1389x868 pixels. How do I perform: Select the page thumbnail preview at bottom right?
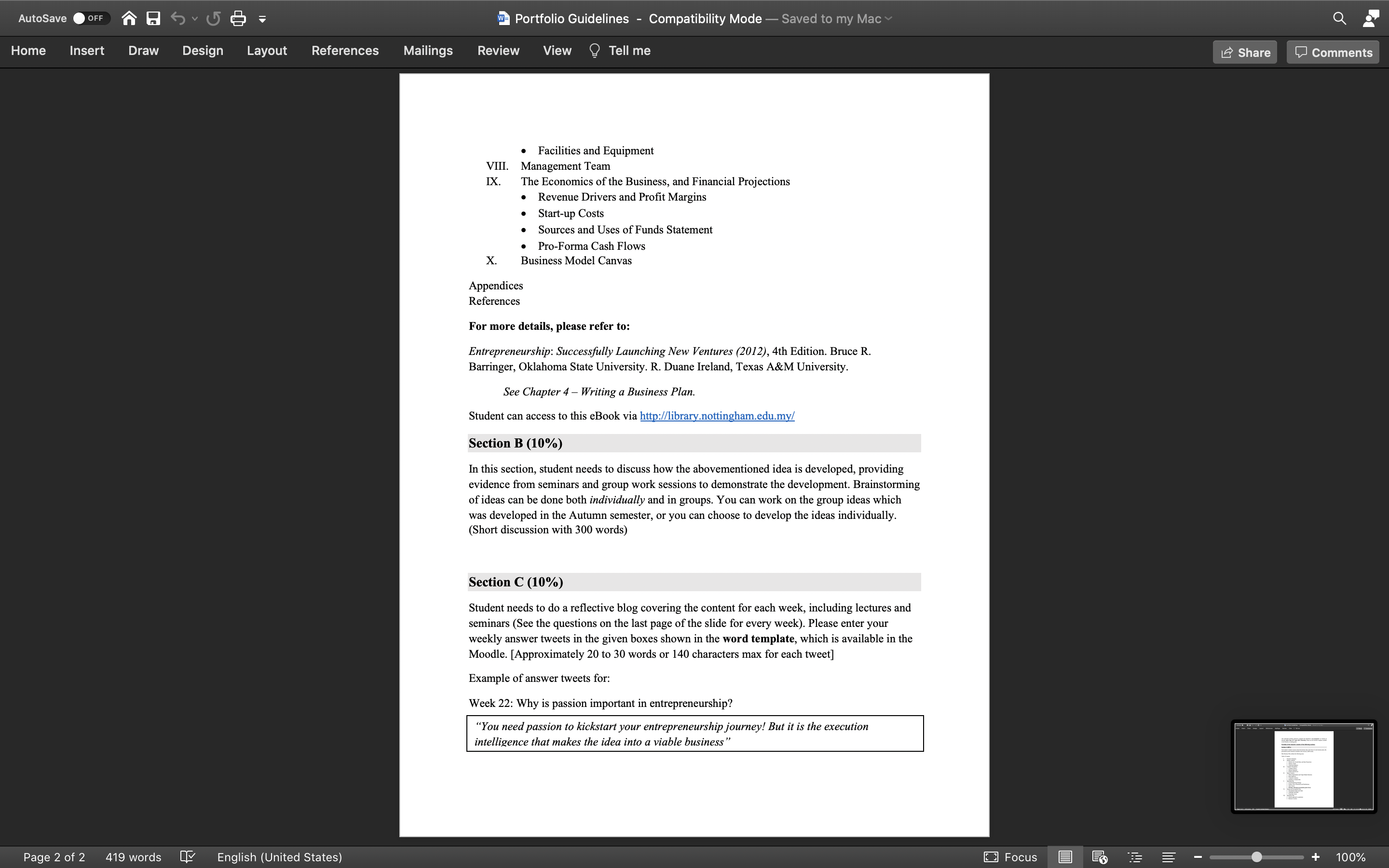pyautogui.click(x=1303, y=766)
